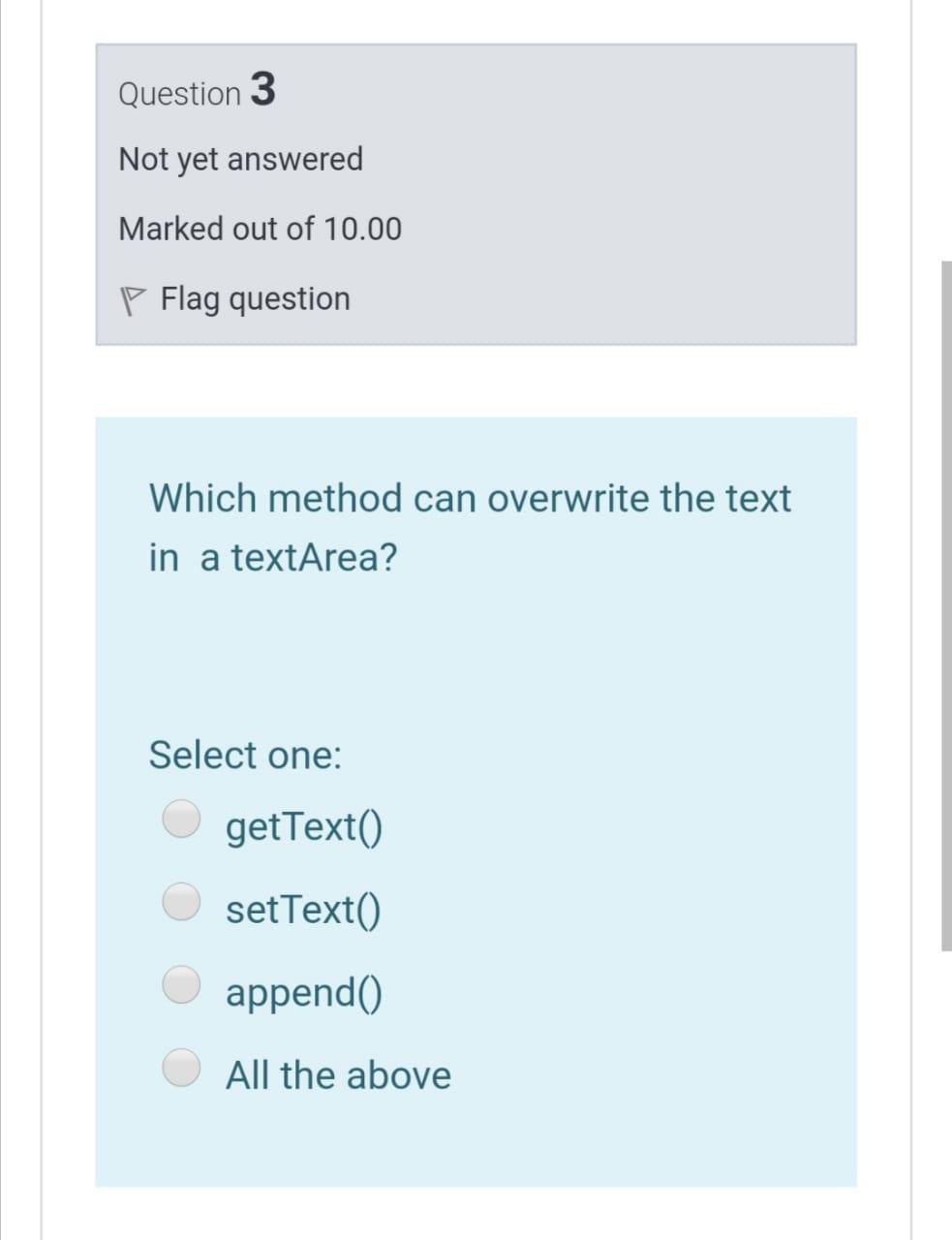
Task: Click the append() answer label
Action: [x=303, y=991]
